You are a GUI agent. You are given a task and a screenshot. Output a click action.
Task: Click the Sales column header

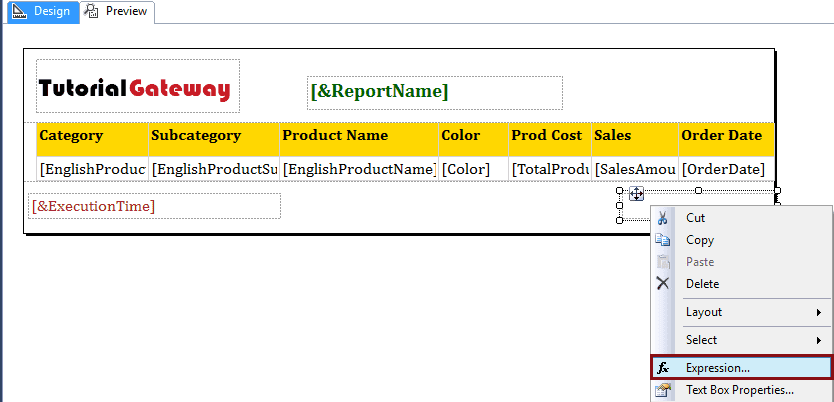635,139
